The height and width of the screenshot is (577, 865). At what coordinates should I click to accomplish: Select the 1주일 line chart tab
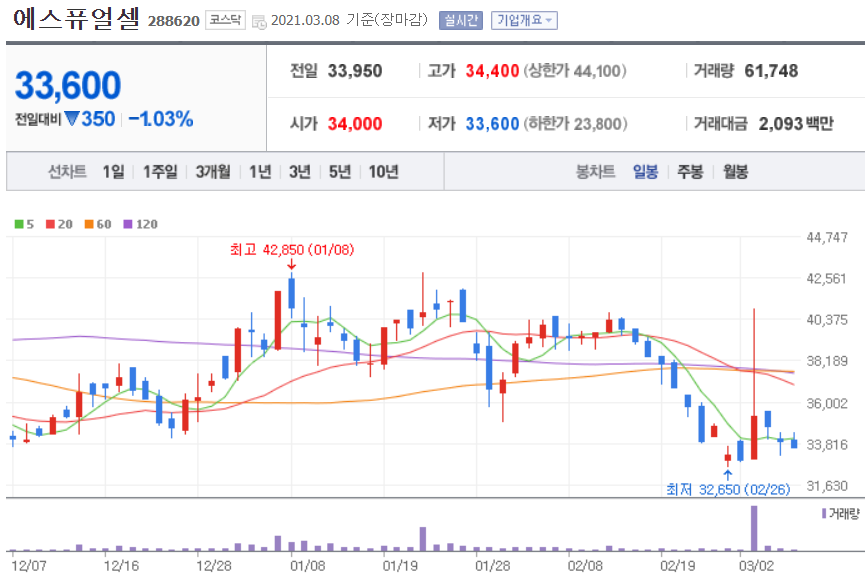point(160,172)
